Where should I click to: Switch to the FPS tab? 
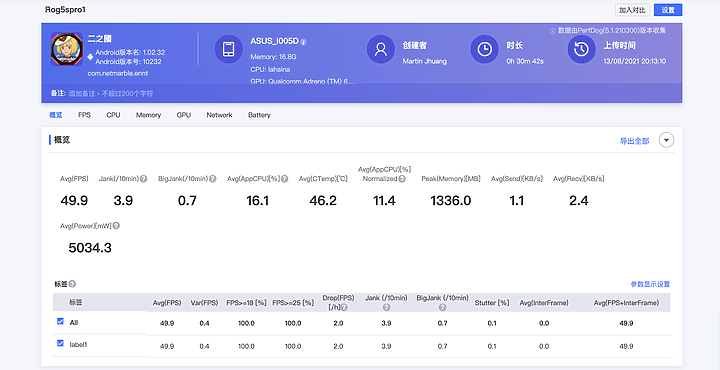coord(84,115)
